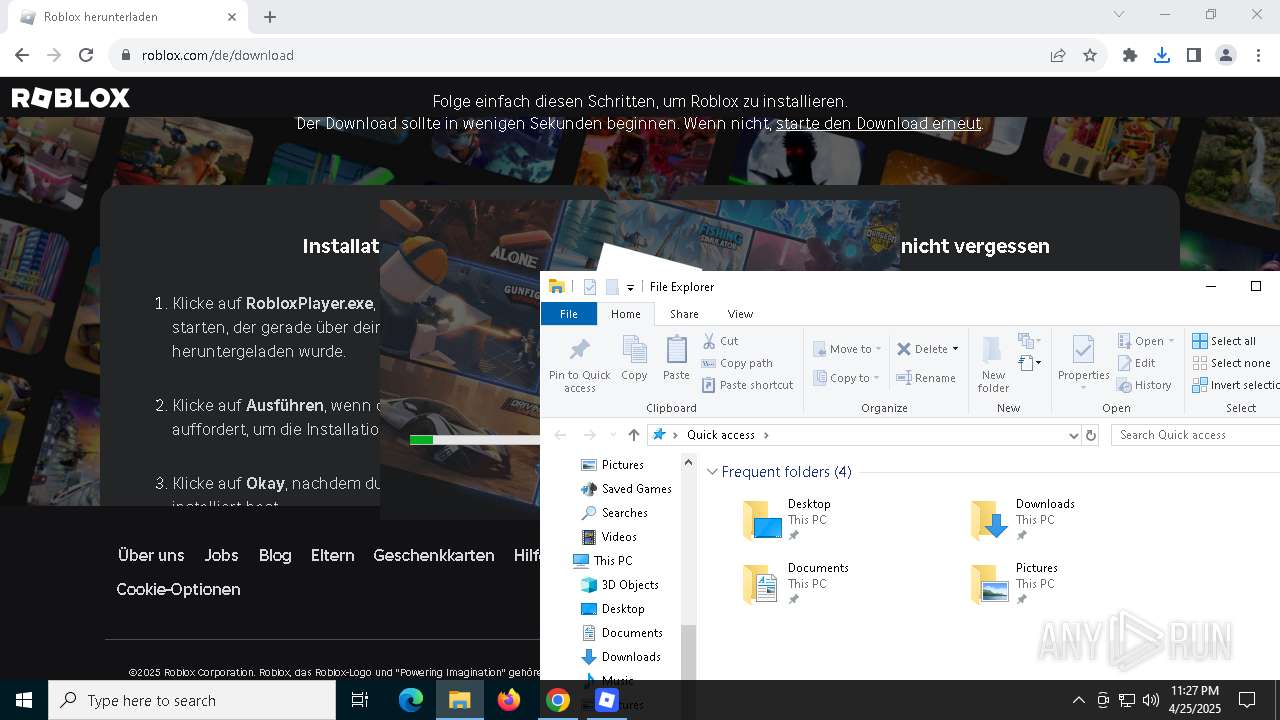Open Jobs footer link
Screen dimensions: 1280x720
point(221,555)
